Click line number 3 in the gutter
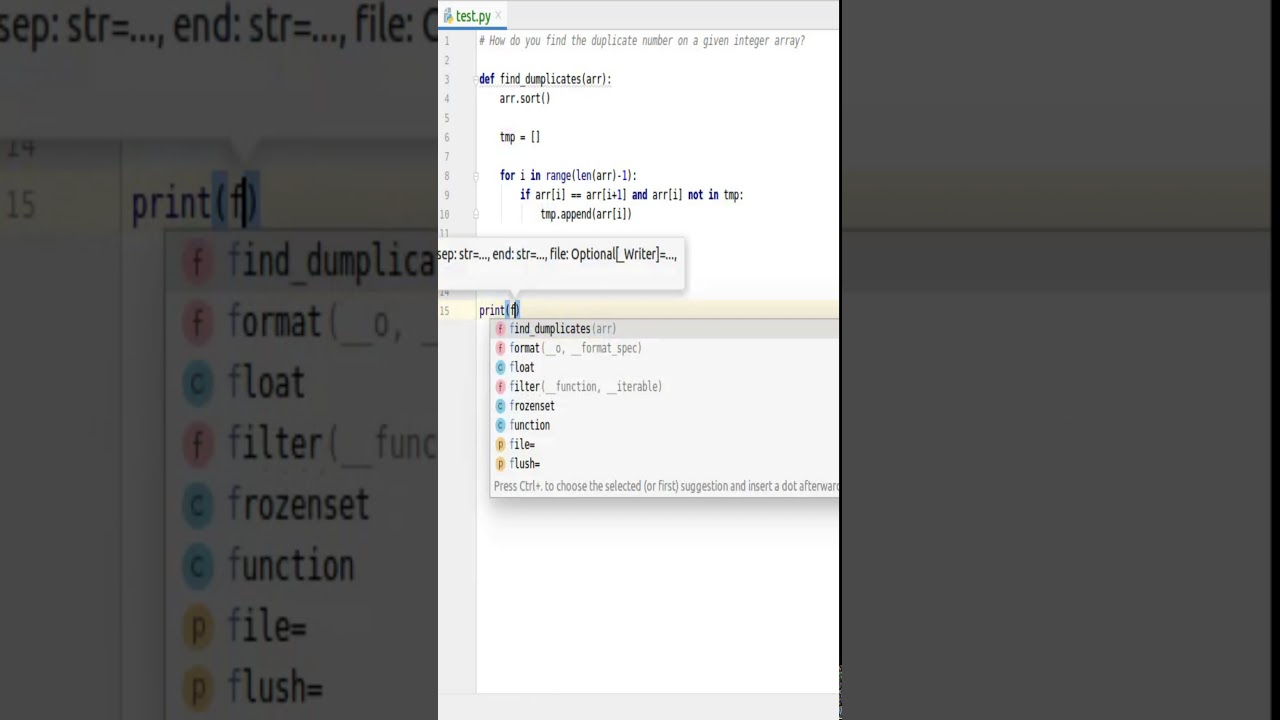This screenshot has height=720, width=1280. click(x=447, y=79)
